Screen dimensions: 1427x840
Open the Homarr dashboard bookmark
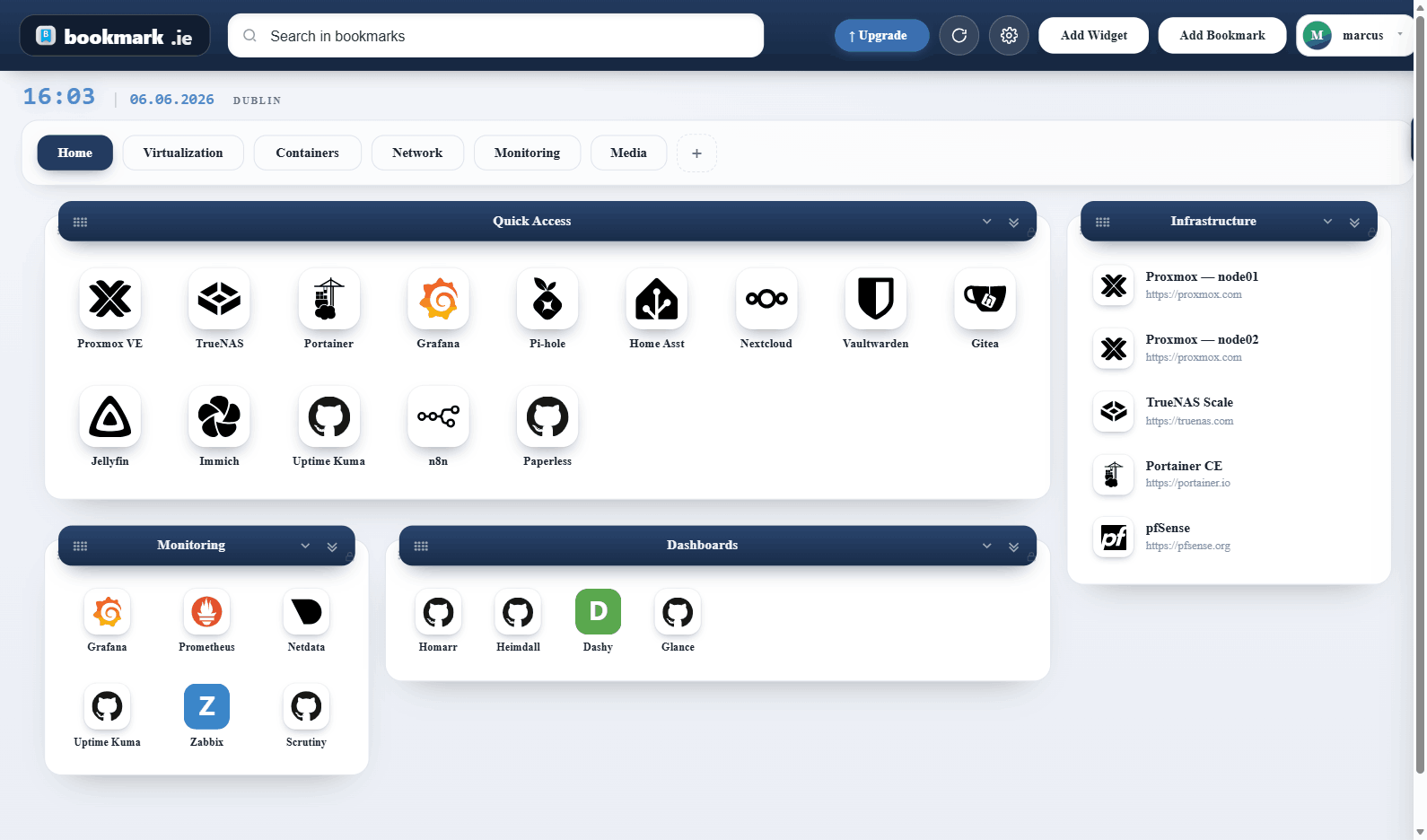click(438, 612)
